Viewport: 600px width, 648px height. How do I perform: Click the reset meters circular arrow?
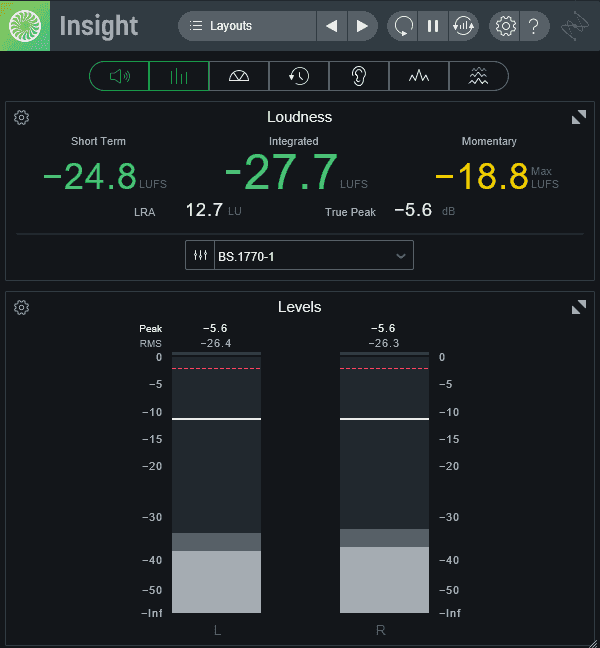pos(402,26)
